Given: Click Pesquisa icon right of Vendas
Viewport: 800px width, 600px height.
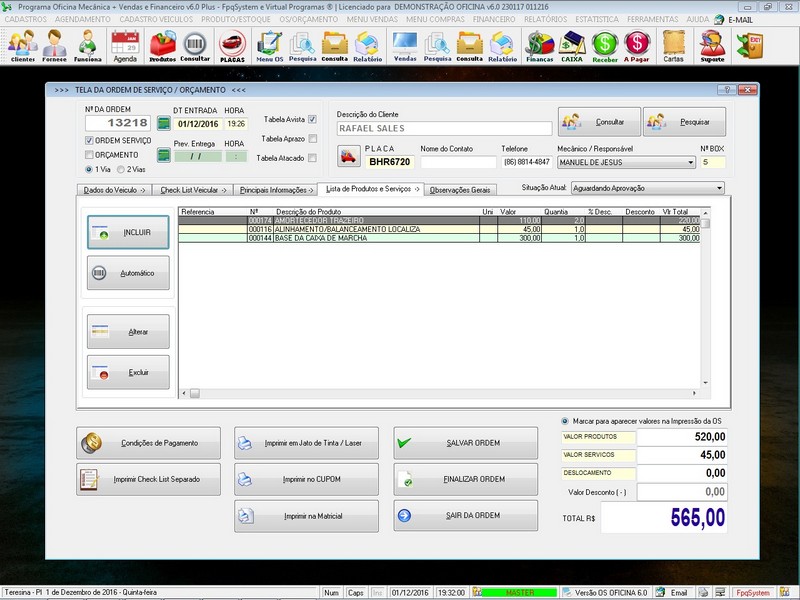Looking at the screenshot, I should coord(437,45).
